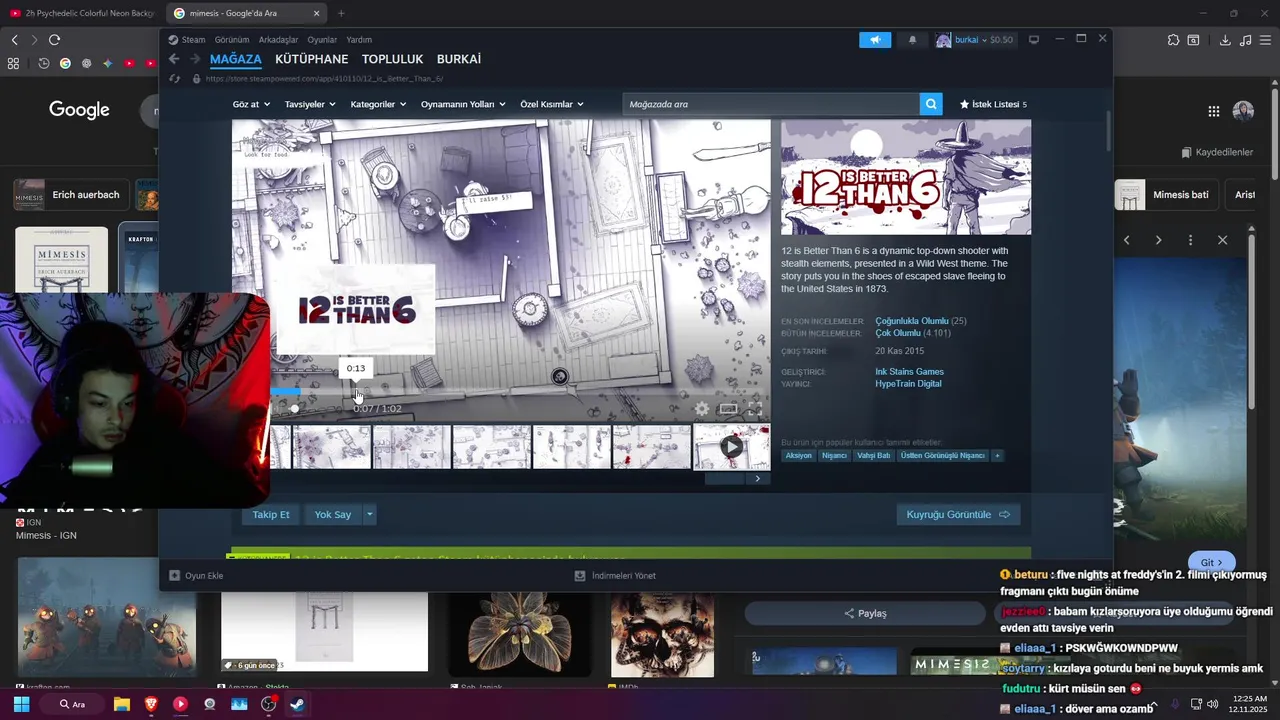The width and height of the screenshot is (1280, 720).
Task: Go back in Steam store navigation
Action: (174, 60)
